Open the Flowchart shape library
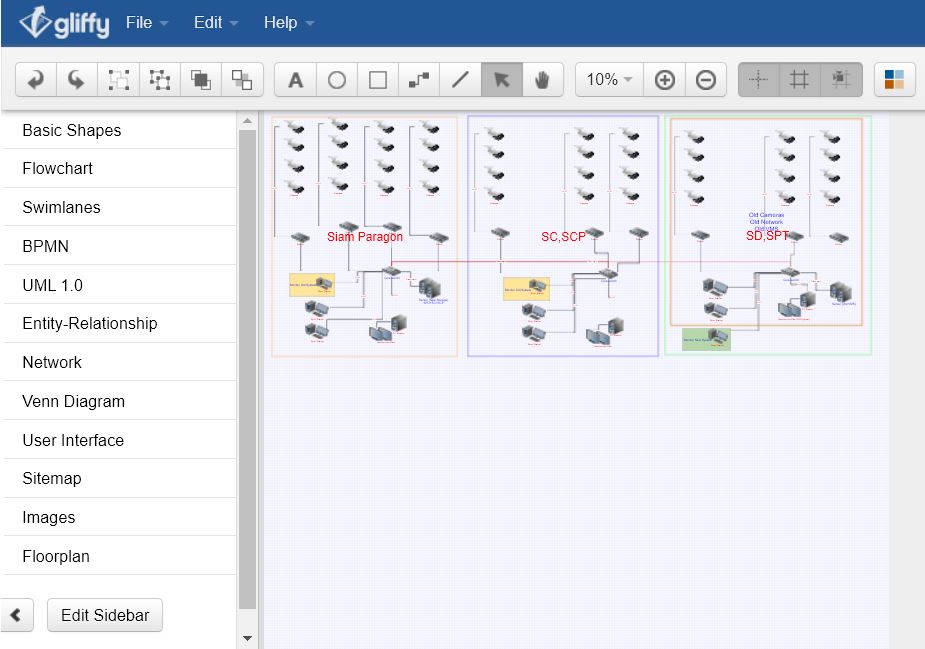 [x=58, y=168]
